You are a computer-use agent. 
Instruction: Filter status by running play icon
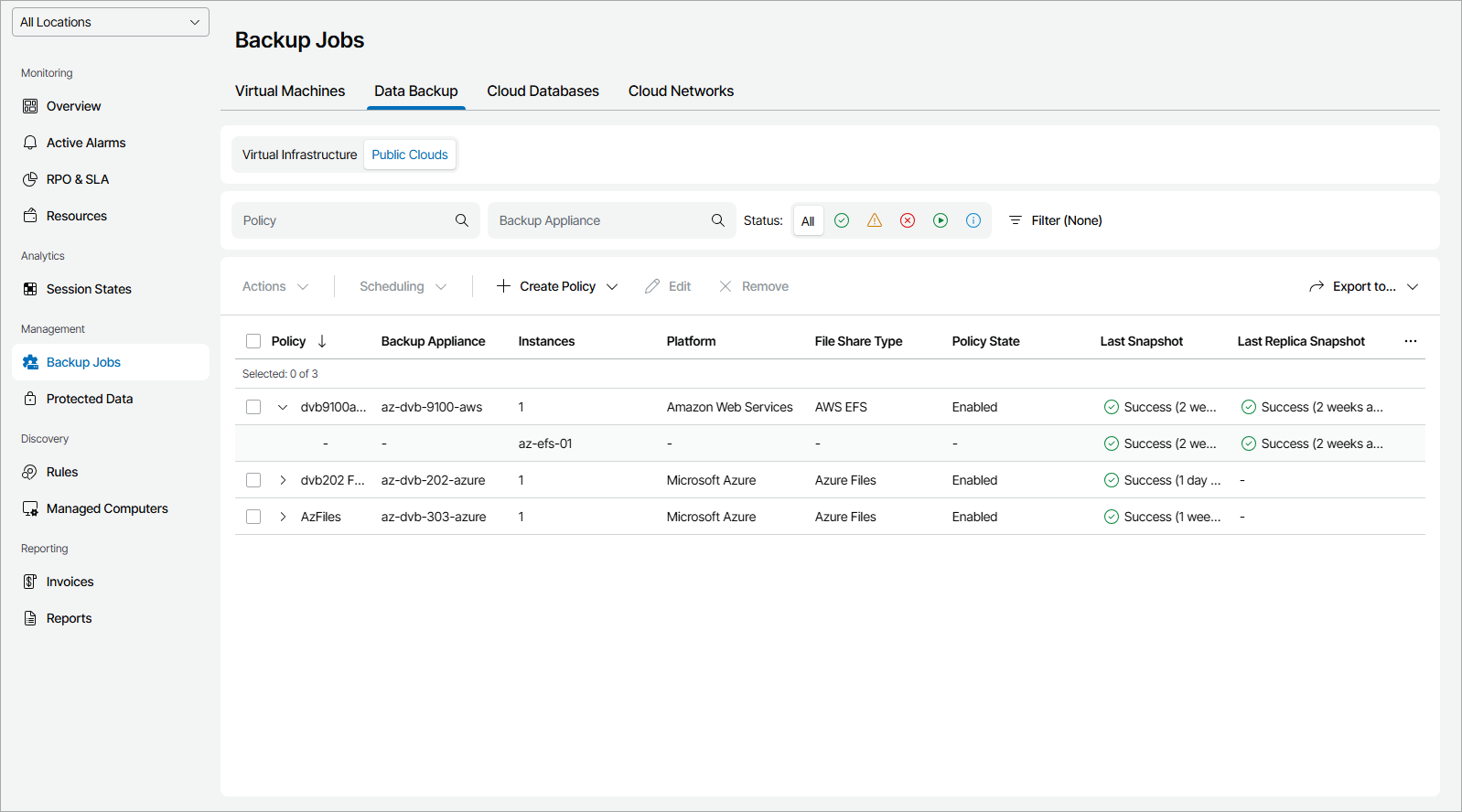tap(941, 220)
